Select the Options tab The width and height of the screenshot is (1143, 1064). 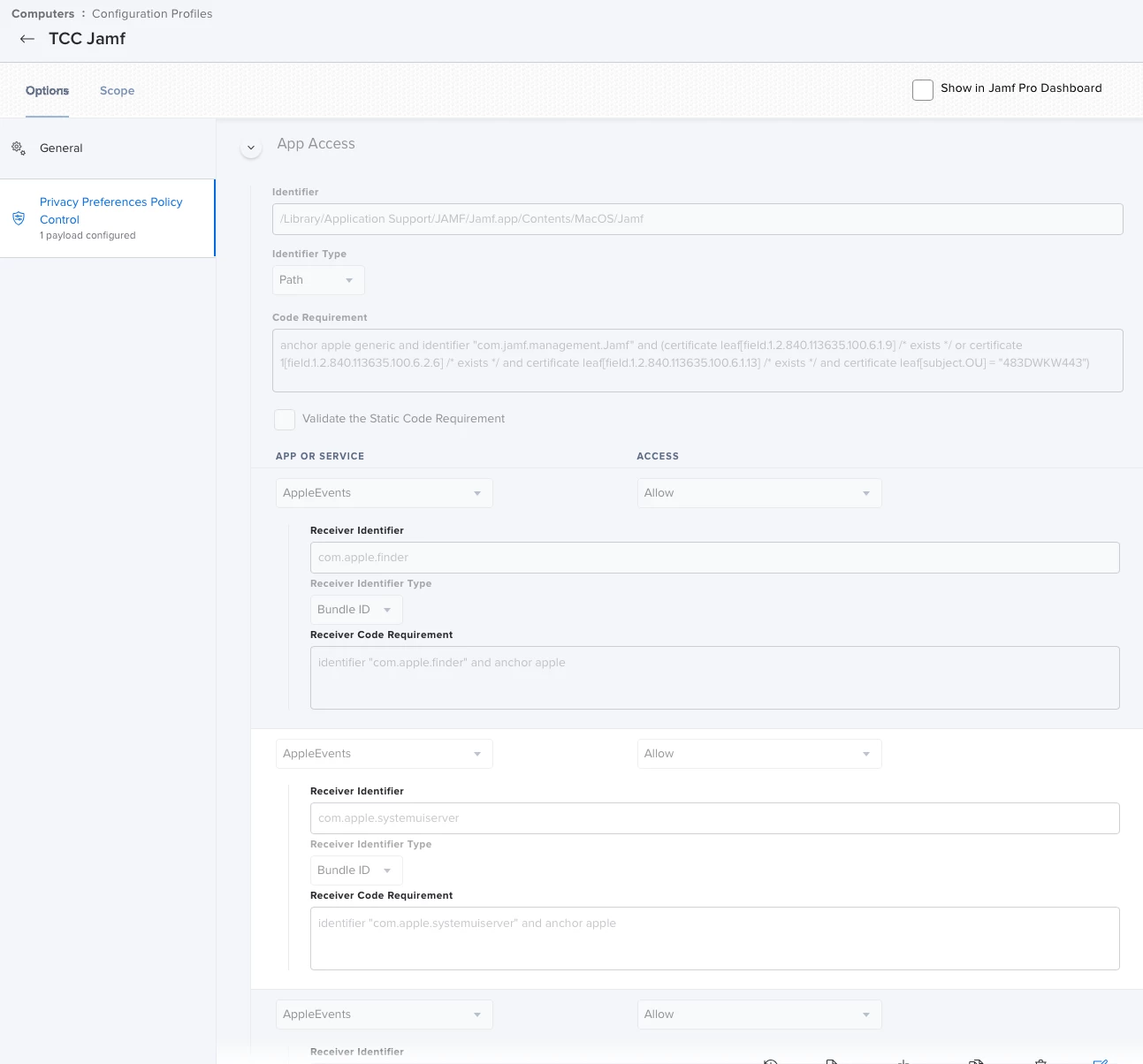47,91
